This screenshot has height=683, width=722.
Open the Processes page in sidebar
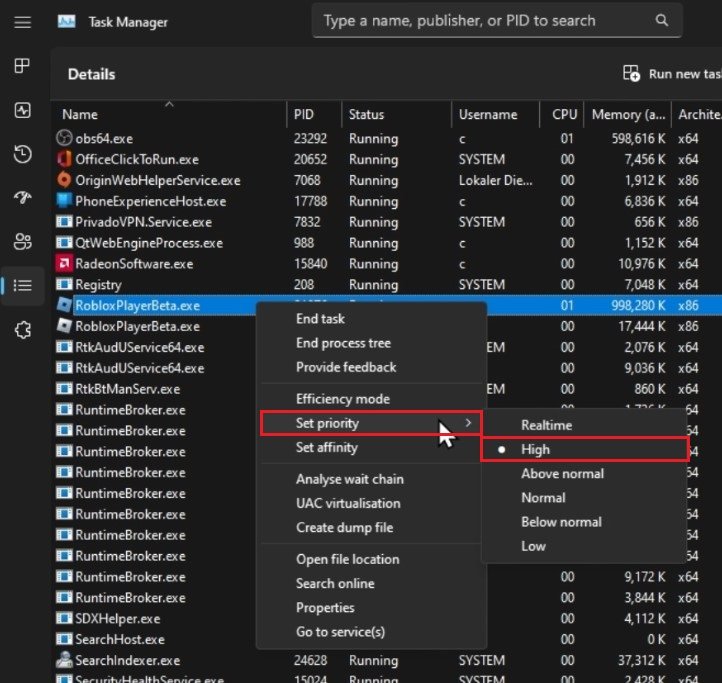click(x=22, y=66)
